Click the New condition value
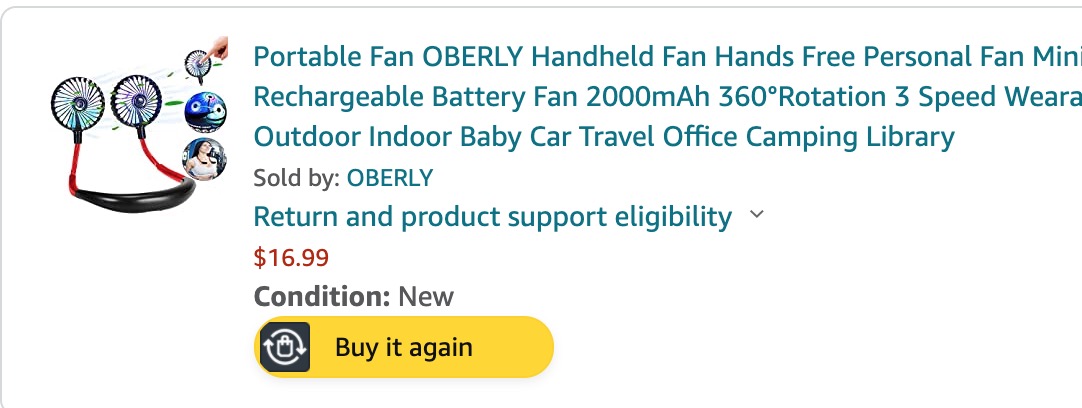The image size is (1082, 408). click(425, 297)
